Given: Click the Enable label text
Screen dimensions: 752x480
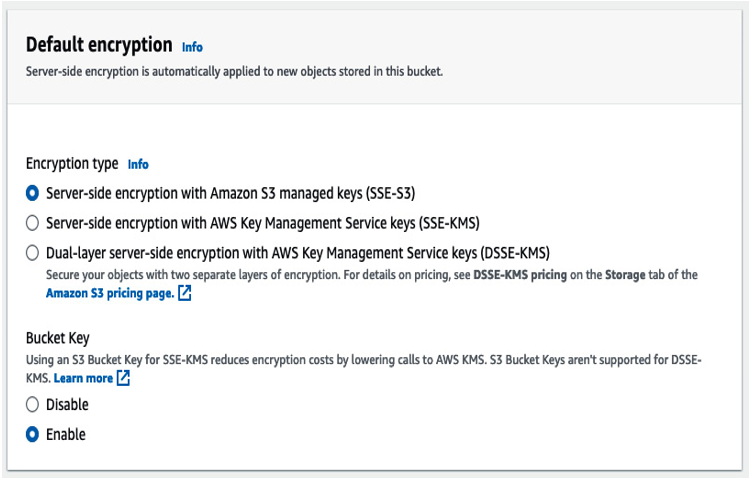Looking at the screenshot, I should (x=66, y=434).
